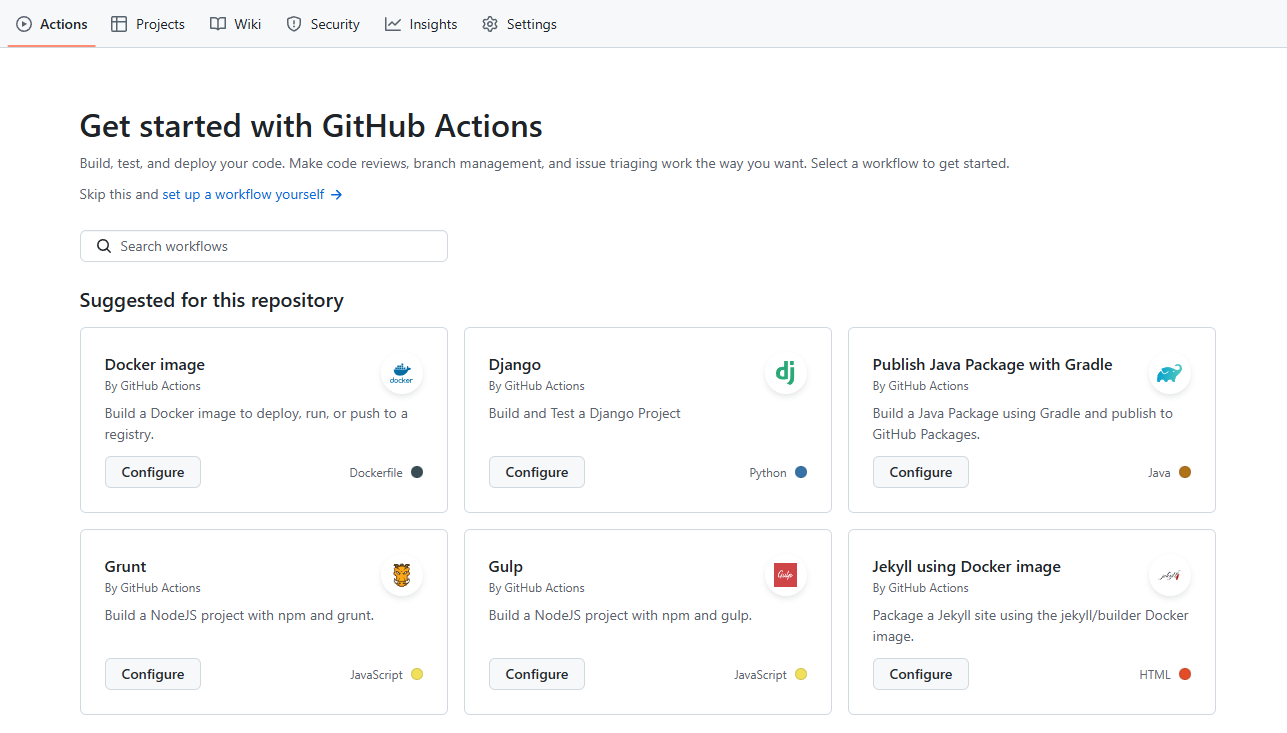1287x733 pixels.
Task: Click the Security shield icon
Action: click(x=294, y=24)
